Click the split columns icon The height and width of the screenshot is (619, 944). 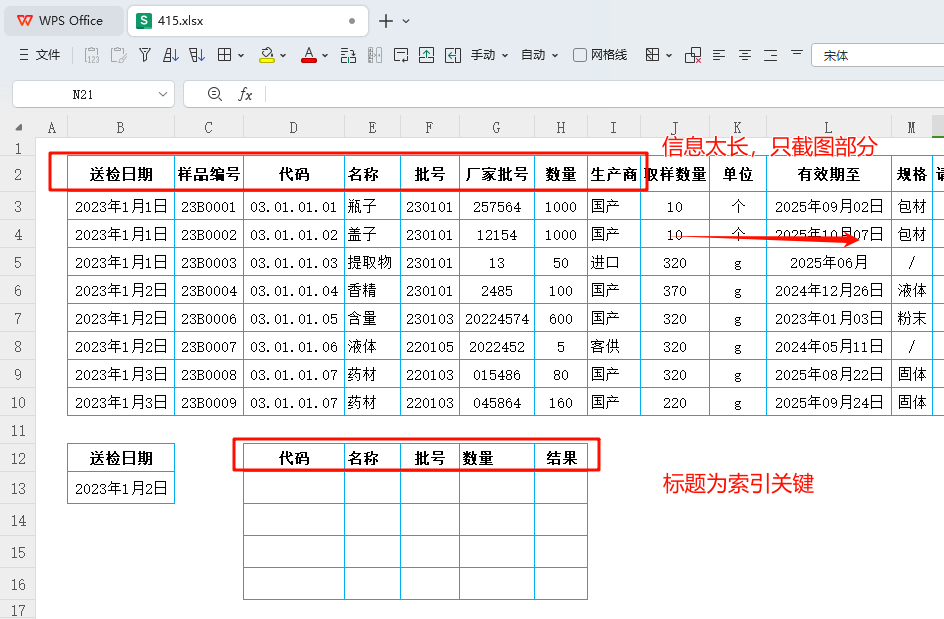click(374, 55)
